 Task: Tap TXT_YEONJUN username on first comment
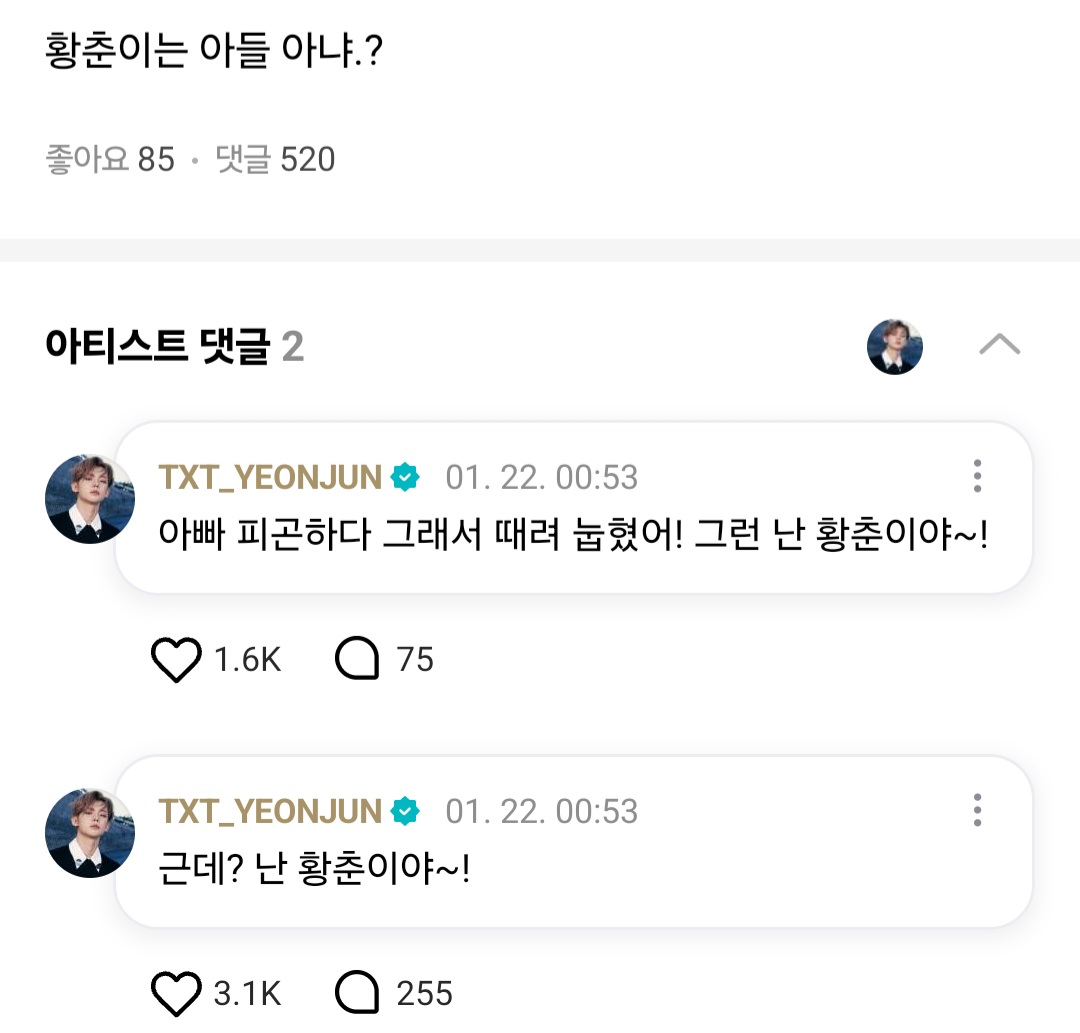pos(270,477)
